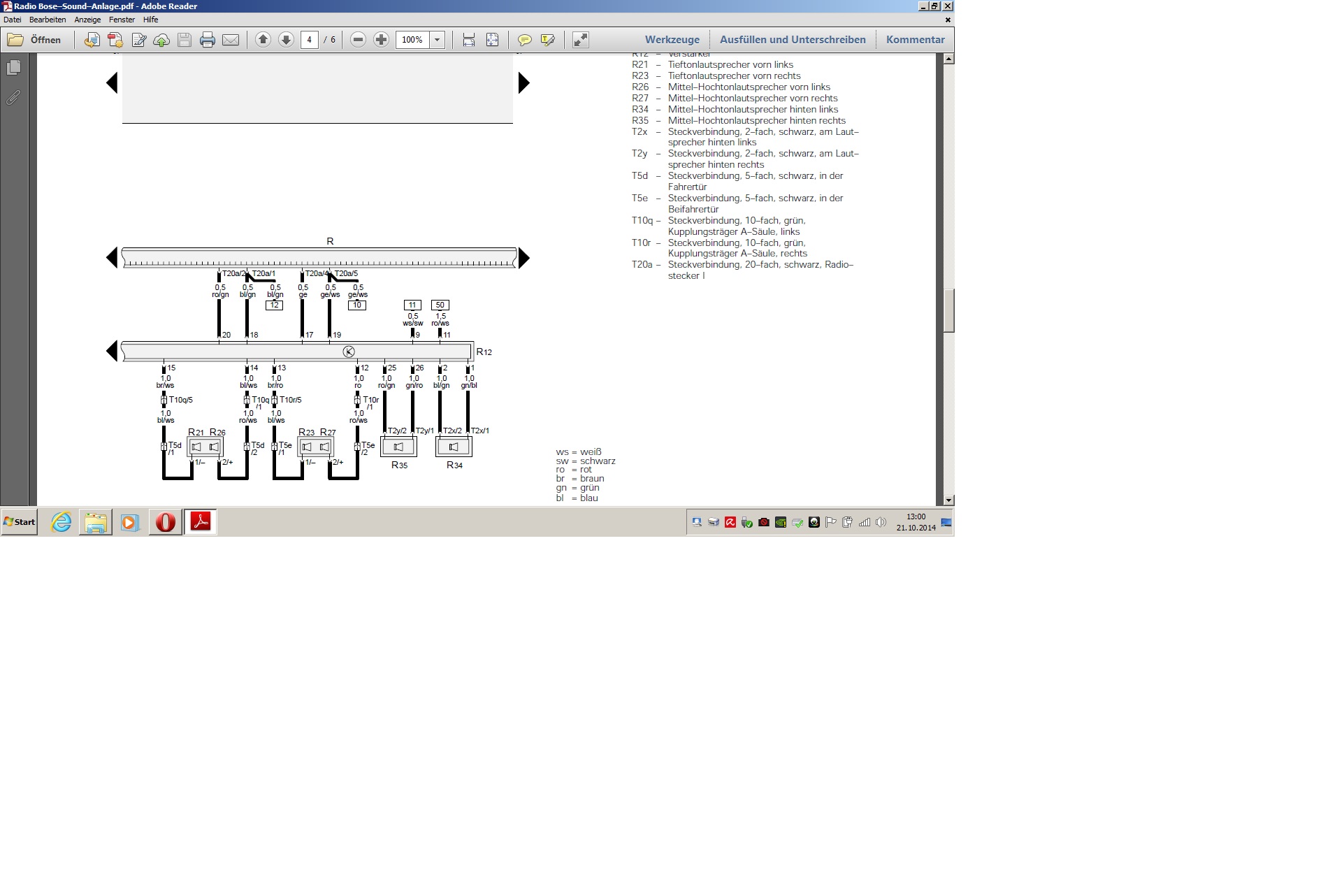
Task: Open the Opera browser taskbar icon
Action: click(x=165, y=522)
